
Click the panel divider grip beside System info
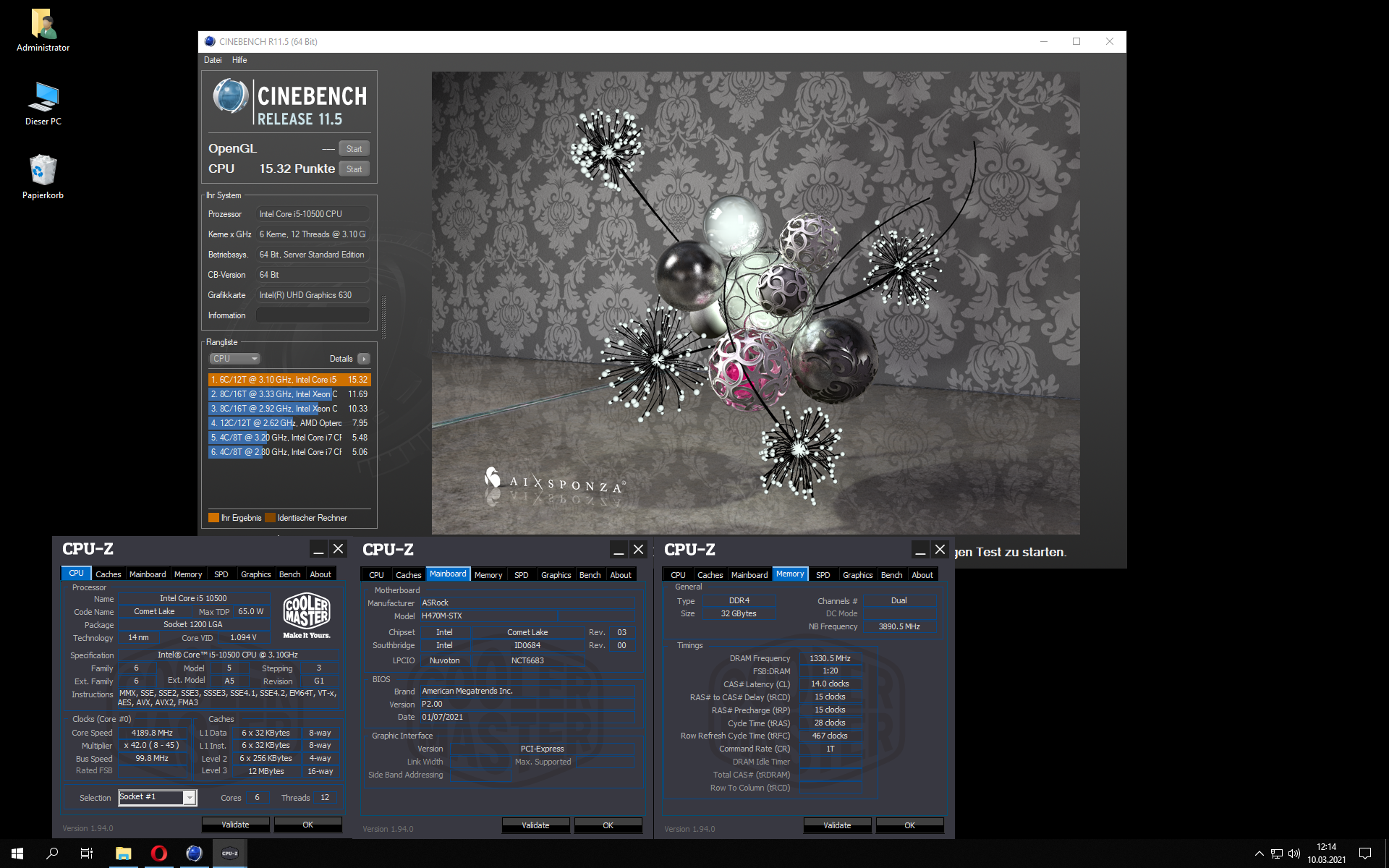pyautogui.click(x=383, y=317)
